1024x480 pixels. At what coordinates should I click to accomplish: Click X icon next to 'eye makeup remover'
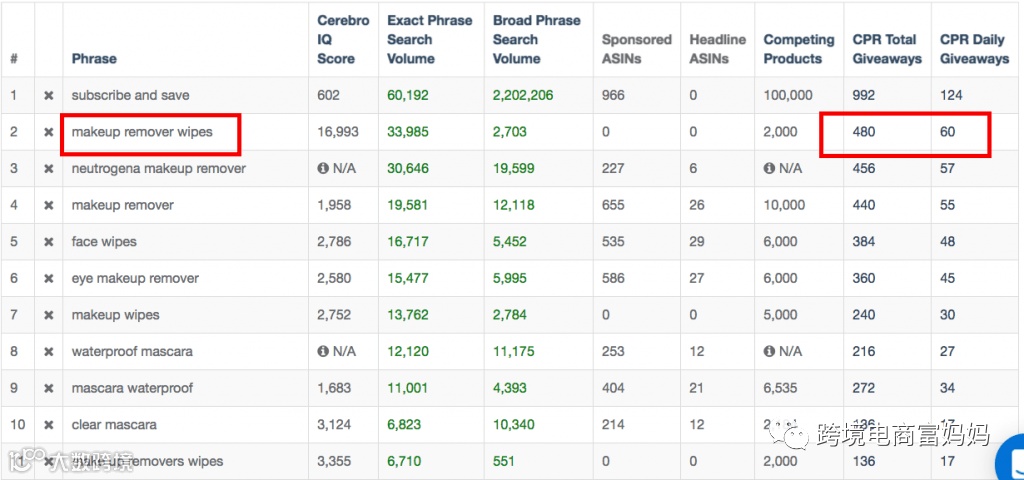(48, 278)
